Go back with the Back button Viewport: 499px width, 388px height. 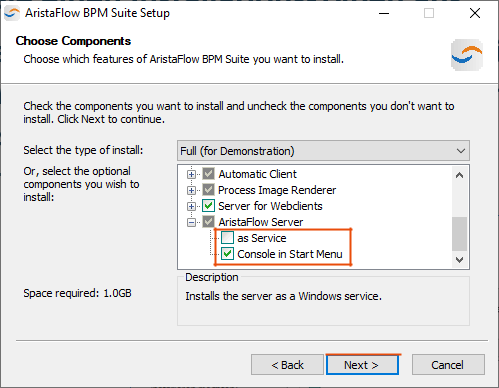tap(287, 365)
